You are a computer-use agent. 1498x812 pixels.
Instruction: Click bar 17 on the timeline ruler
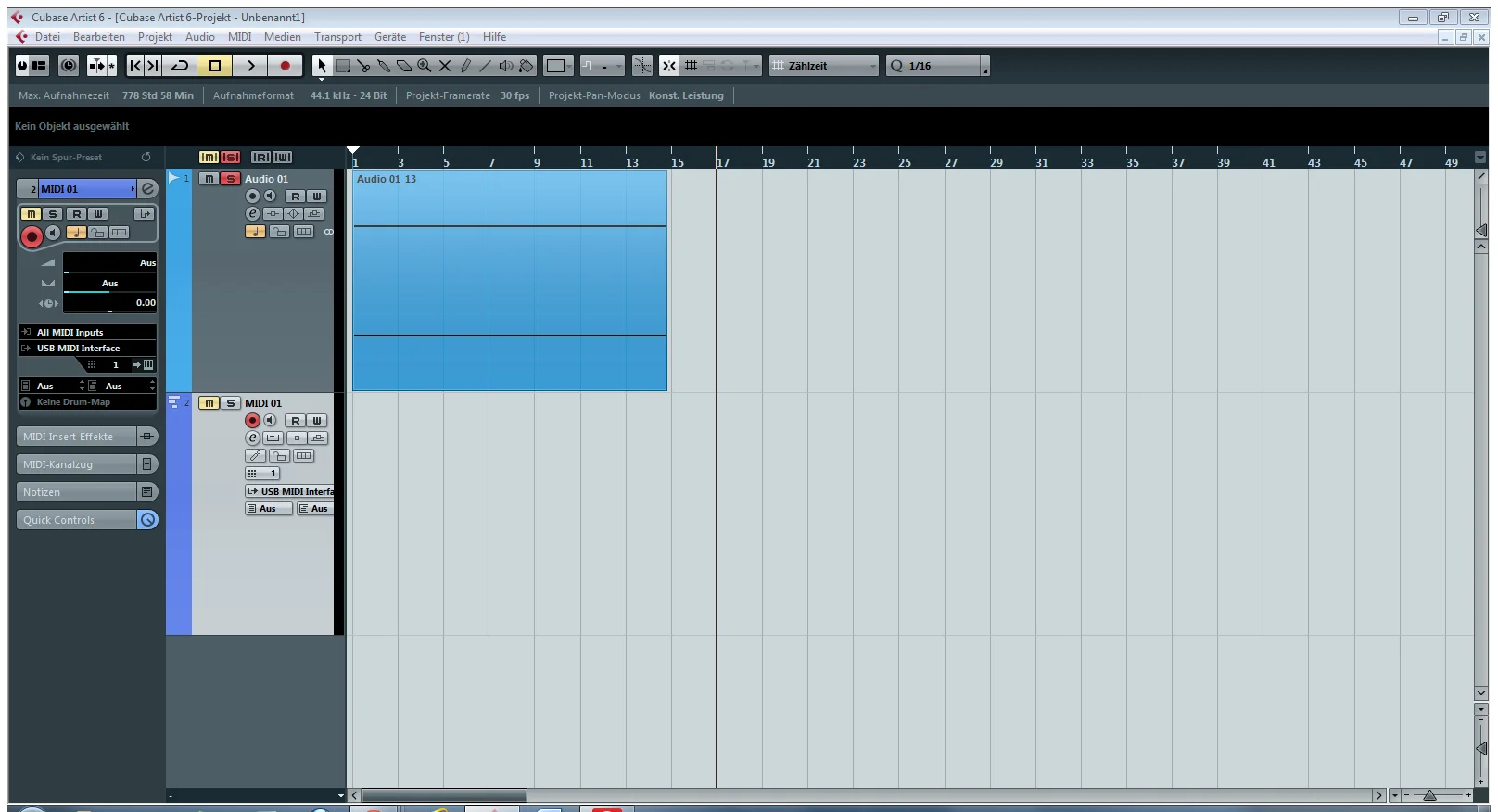pos(722,162)
